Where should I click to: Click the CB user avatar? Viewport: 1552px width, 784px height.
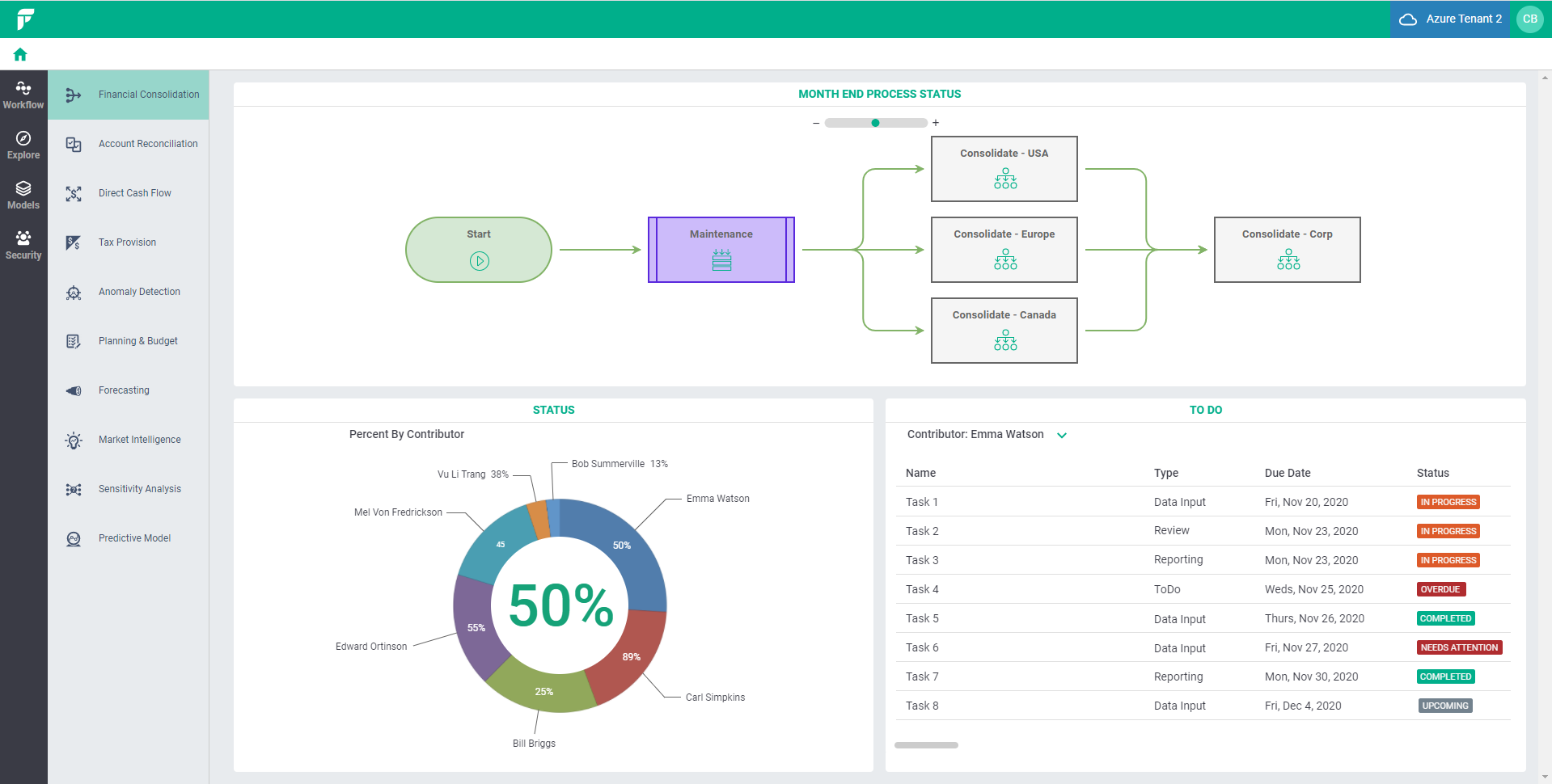click(1529, 19)
